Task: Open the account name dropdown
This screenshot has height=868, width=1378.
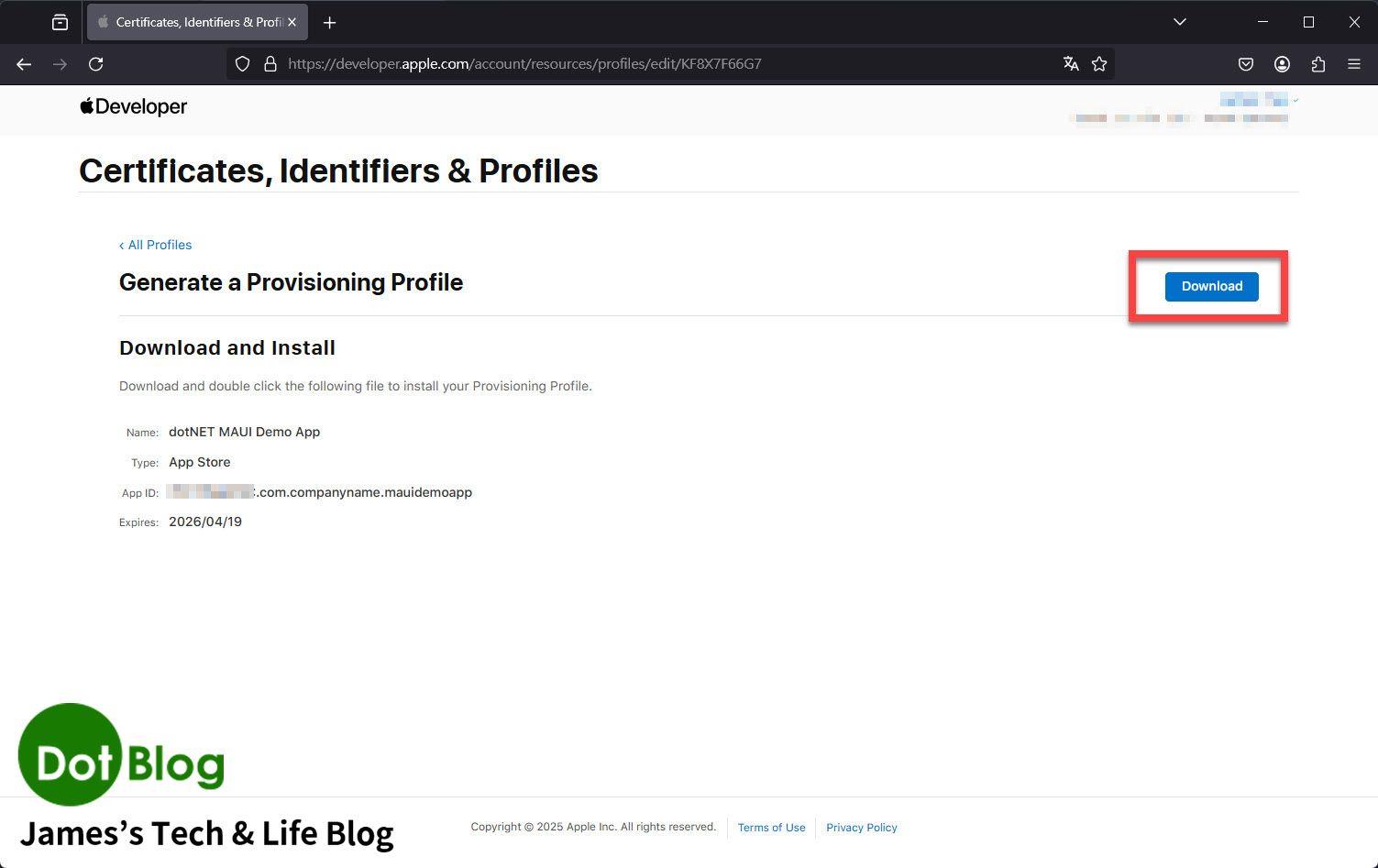Action: click(x=1258, y=99)
